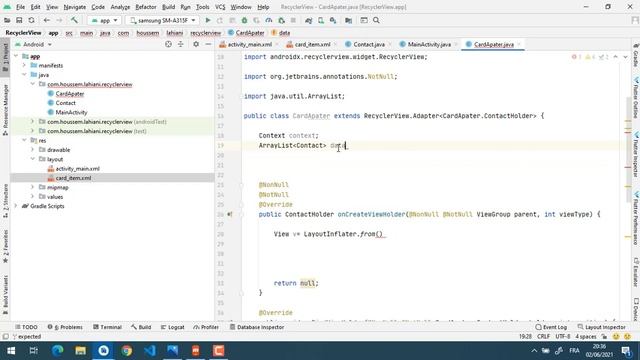640x360 pixels.
Task: Open the Layout Inspector
Action: [x=602, y=327]
